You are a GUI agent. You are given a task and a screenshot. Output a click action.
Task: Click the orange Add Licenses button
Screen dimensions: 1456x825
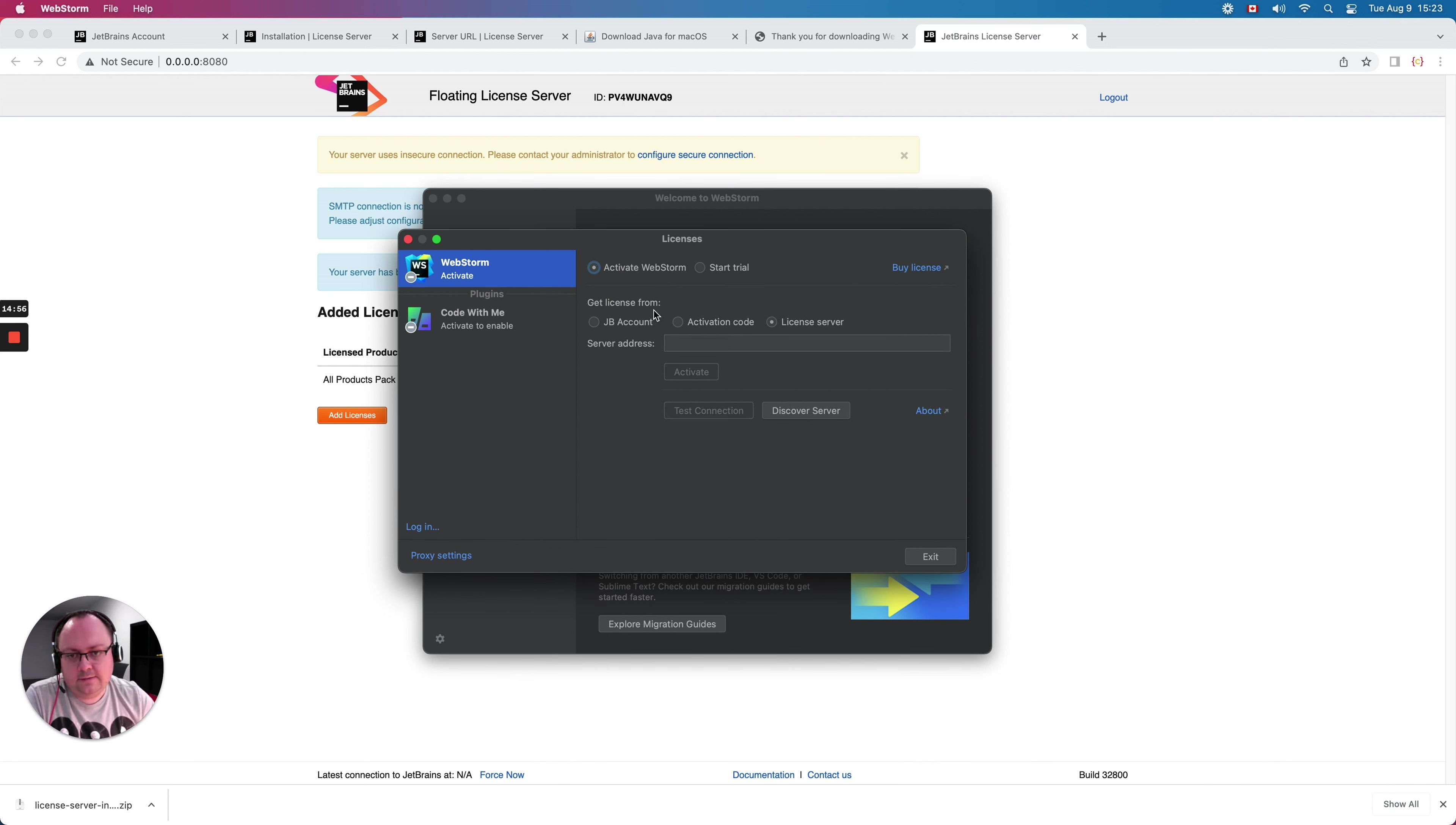pos(352,415)
